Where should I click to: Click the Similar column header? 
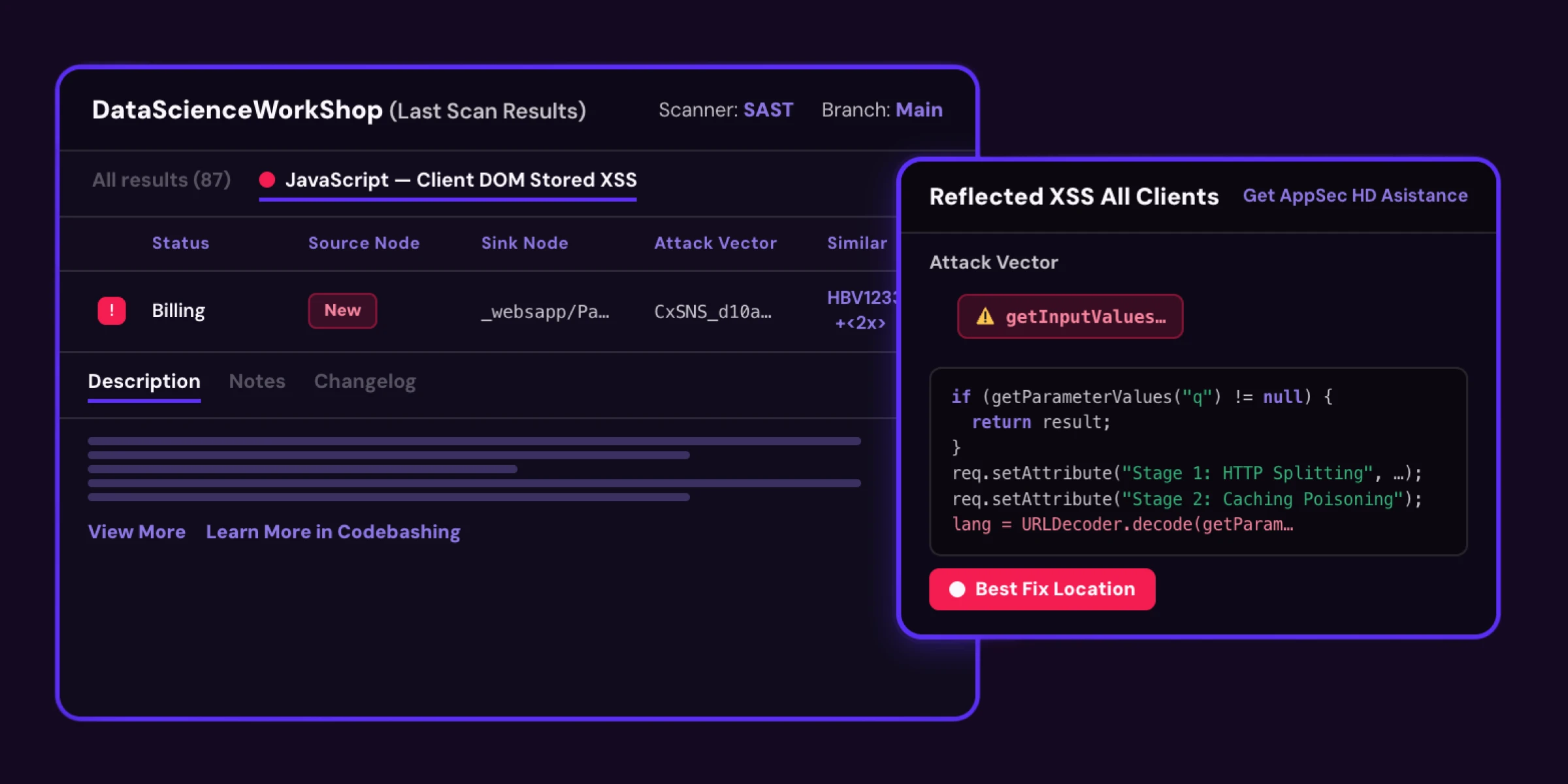[x=857, y=243]
